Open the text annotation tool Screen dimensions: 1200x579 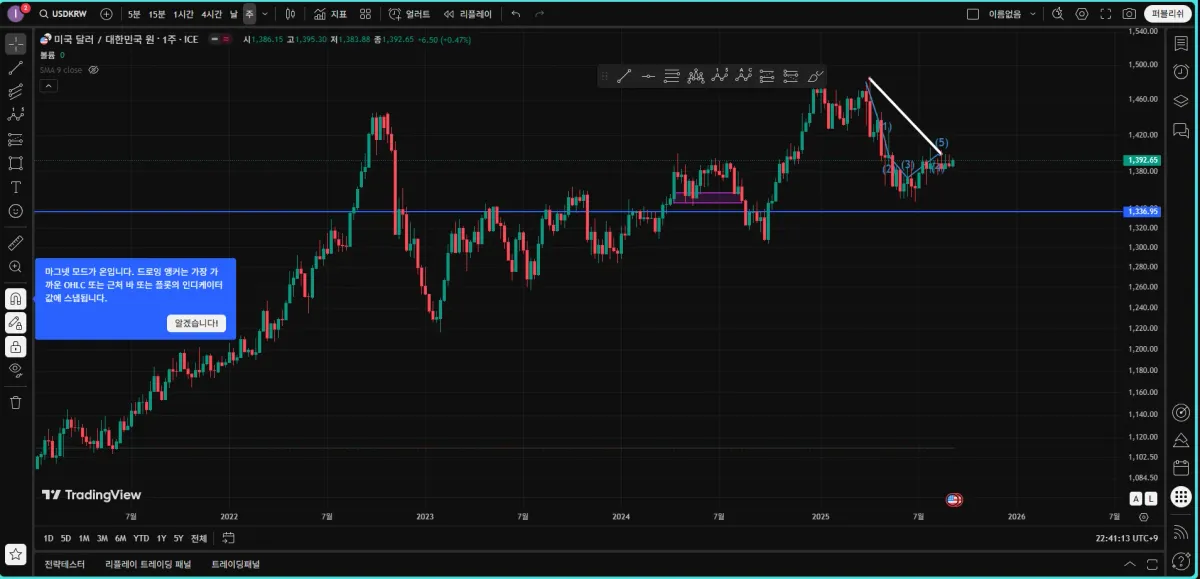tap(16, 187)
